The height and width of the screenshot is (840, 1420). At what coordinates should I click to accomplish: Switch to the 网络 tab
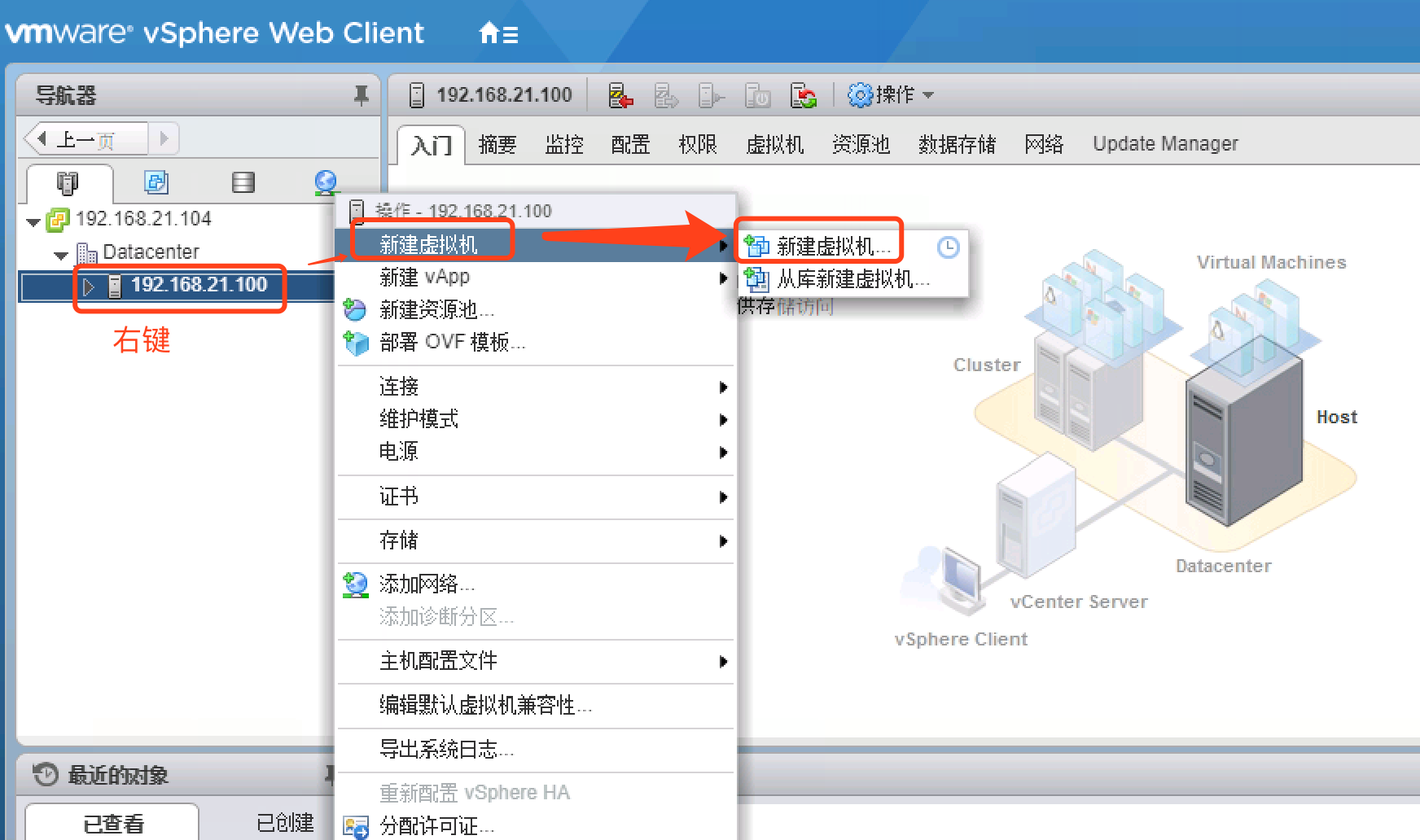point(1044,144)
